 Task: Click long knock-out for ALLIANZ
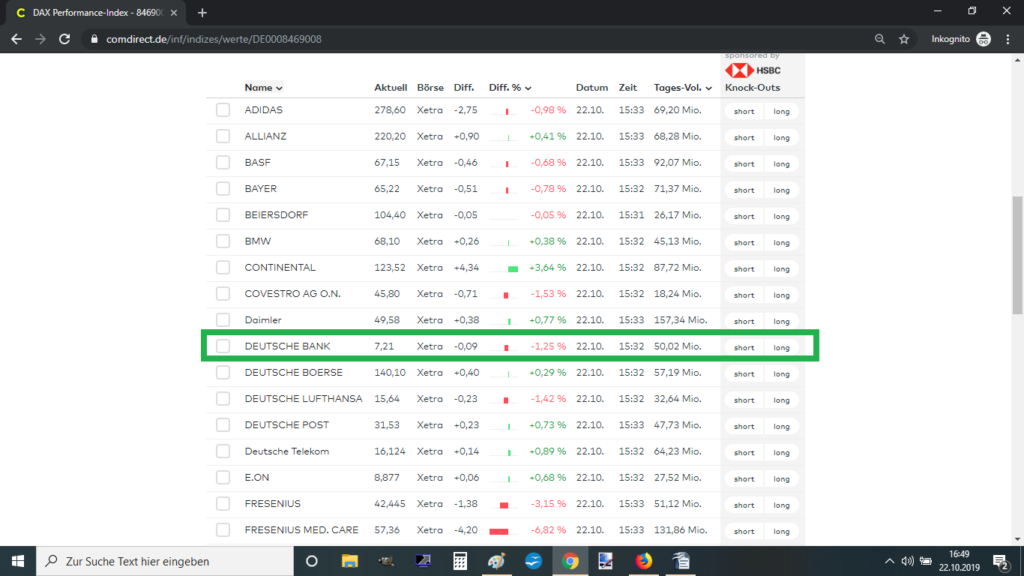(781, 138)
